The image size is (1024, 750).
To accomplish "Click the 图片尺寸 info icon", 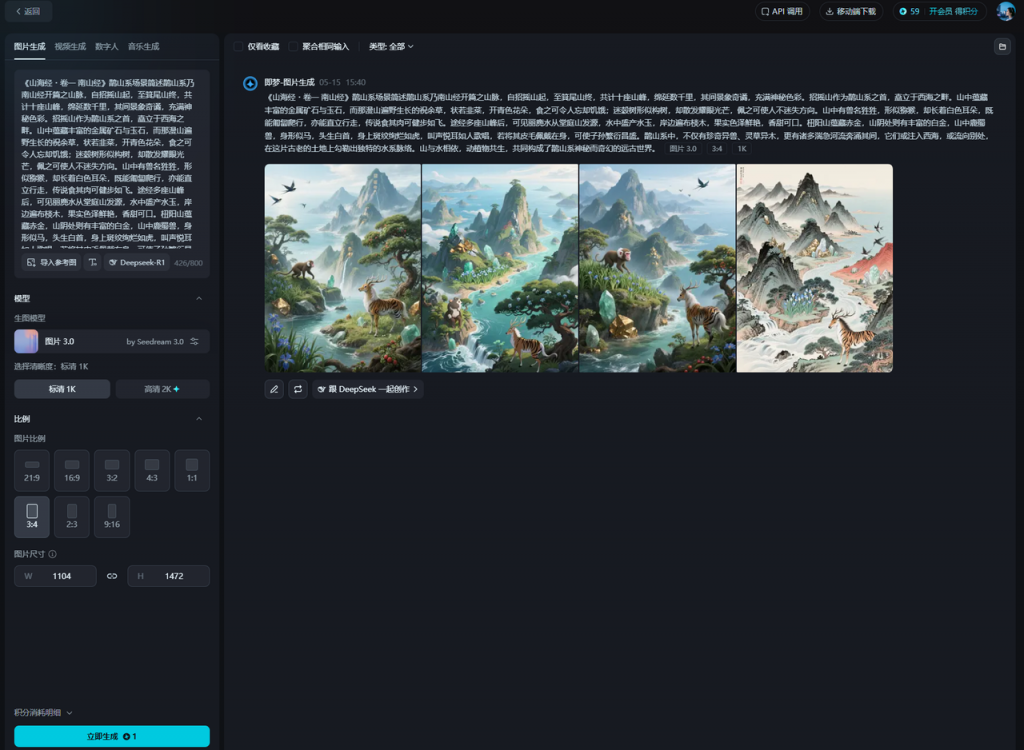I will click(52, 554).
